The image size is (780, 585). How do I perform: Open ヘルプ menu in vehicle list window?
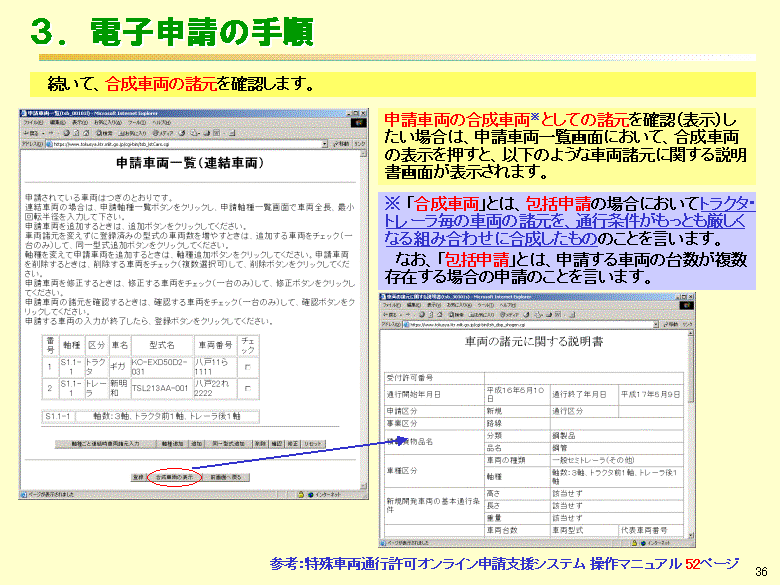coord(162,122)
